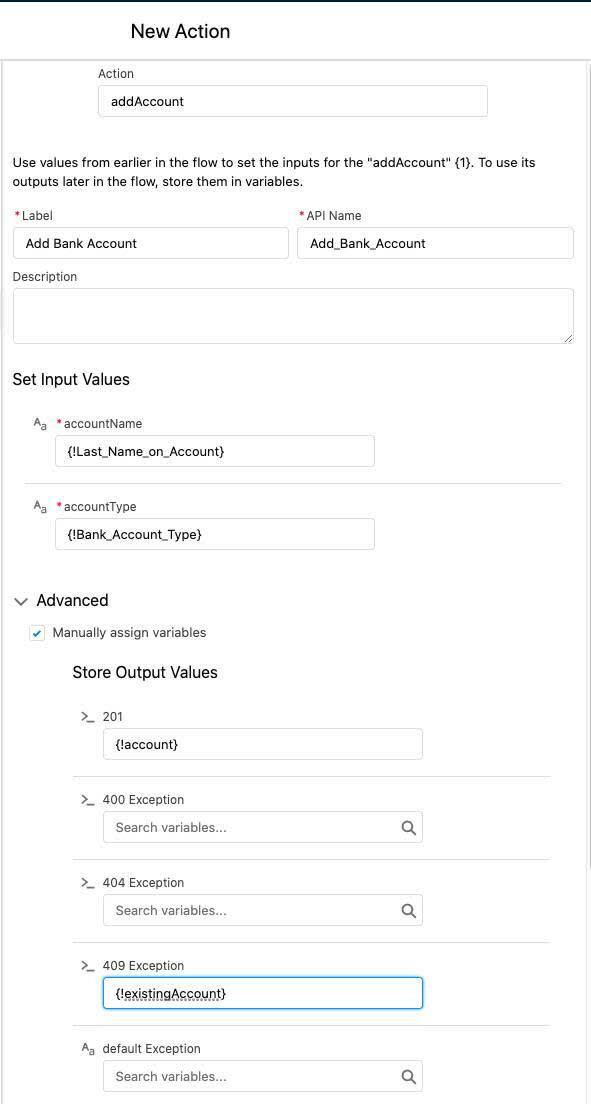Open the search icon in the 400 Exception field
The width and height of the screenshot is (591, 1104).
408,827
